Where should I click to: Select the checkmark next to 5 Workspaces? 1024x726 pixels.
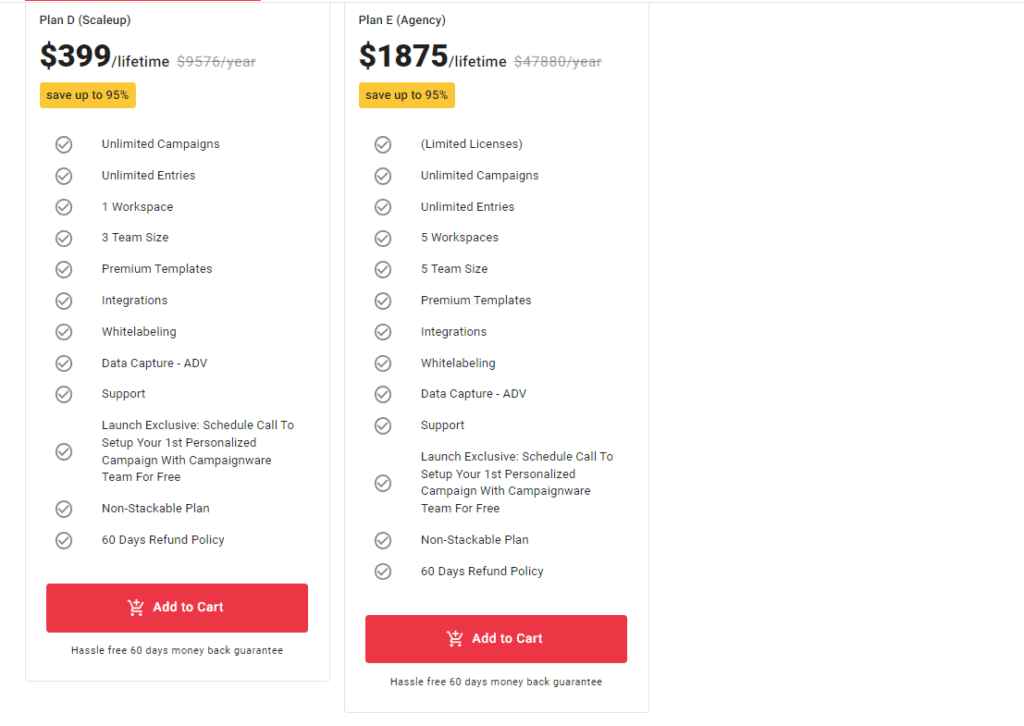coord(383,238)
